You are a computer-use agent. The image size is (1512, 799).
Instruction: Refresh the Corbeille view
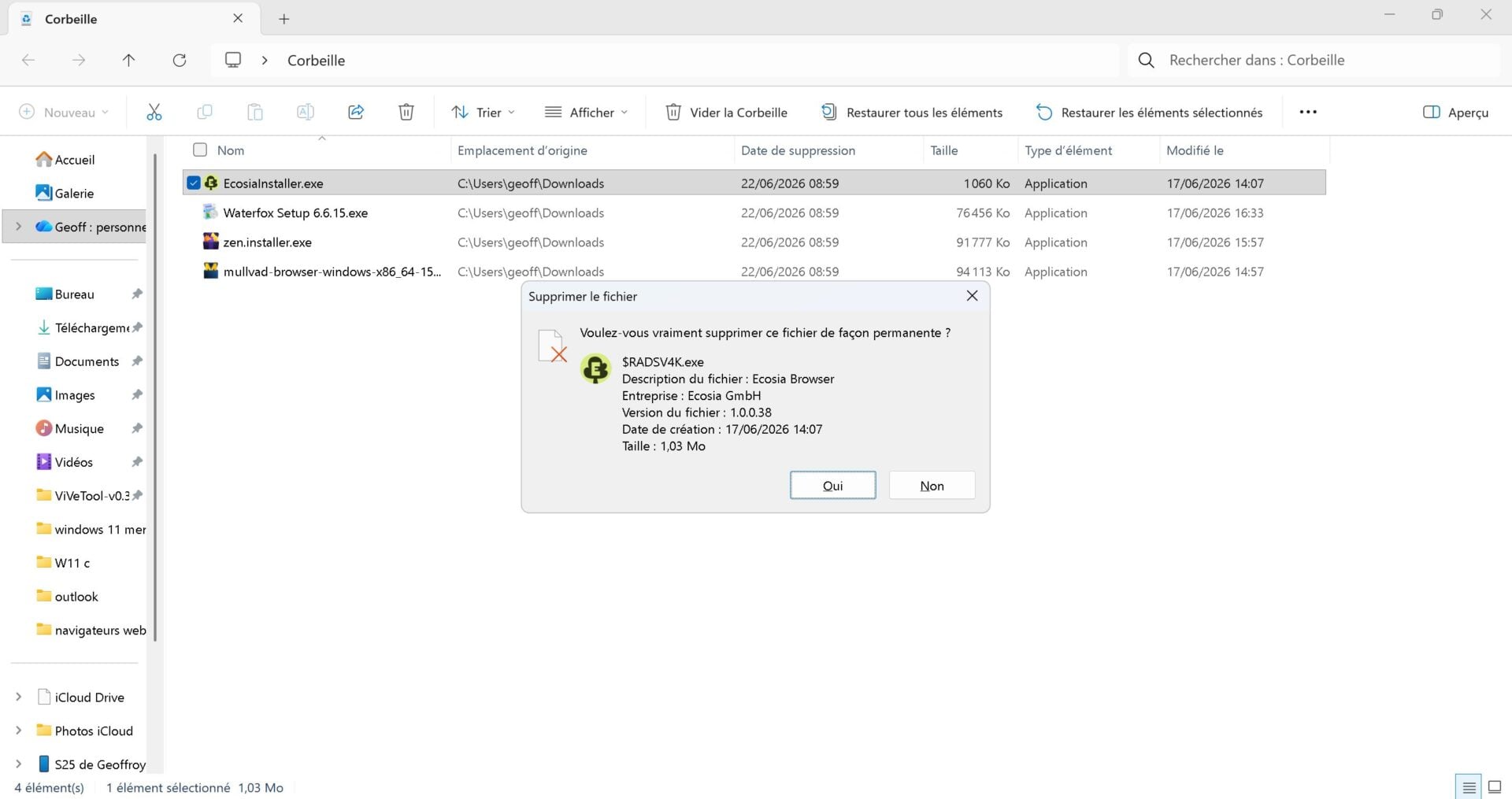tap(180, 60)
